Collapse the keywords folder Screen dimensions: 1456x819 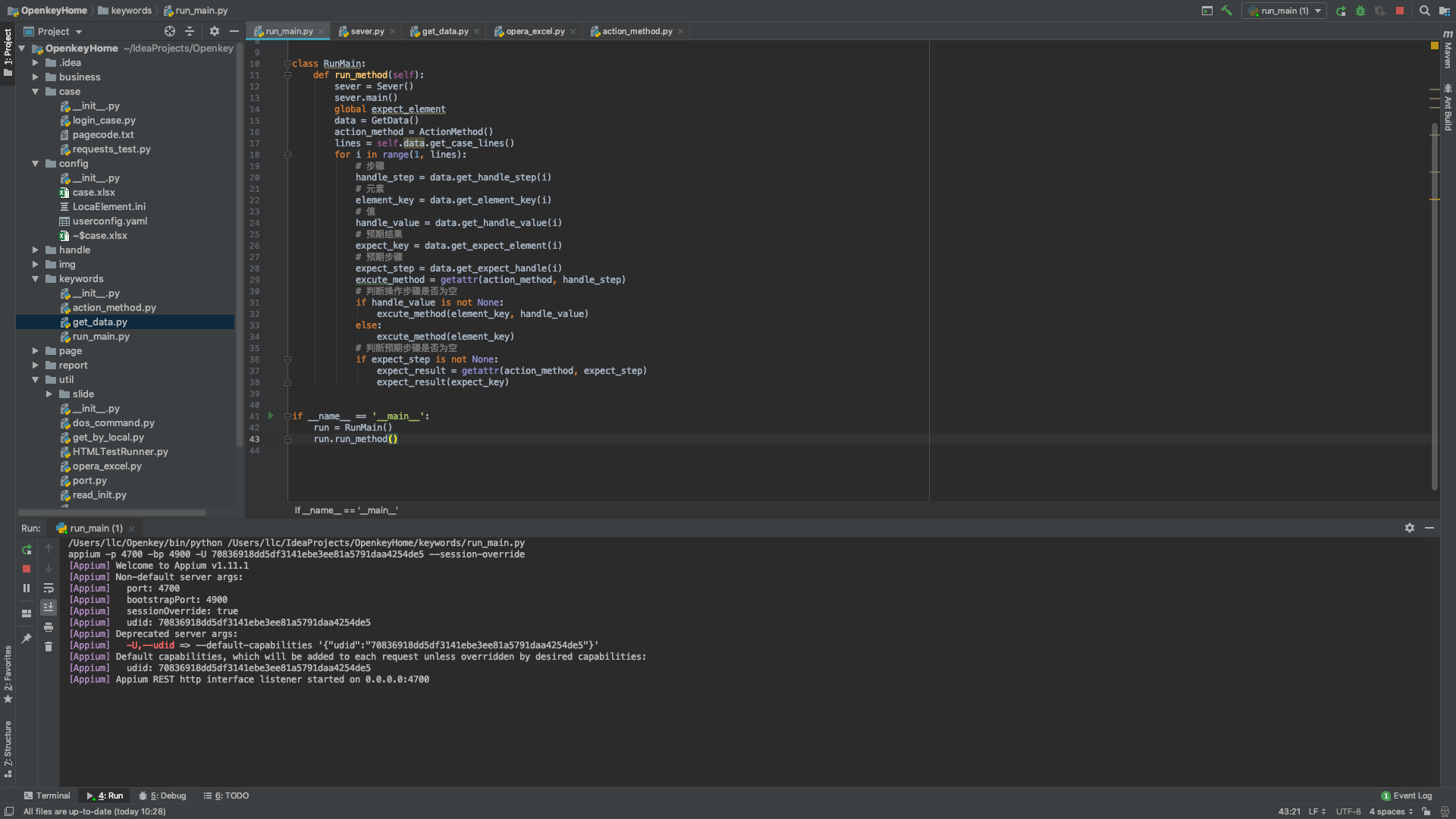[x=35, y=278]
